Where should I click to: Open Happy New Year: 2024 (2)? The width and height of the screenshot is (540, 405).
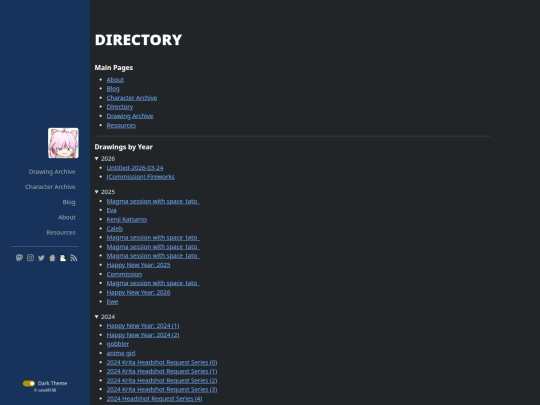pos(143,335)
